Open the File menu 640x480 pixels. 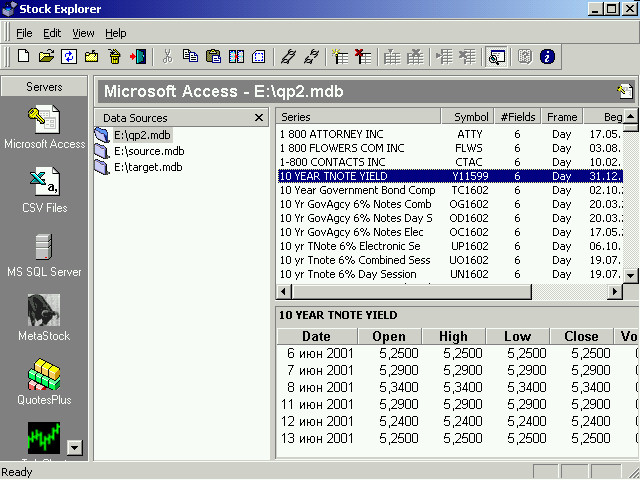24,33
